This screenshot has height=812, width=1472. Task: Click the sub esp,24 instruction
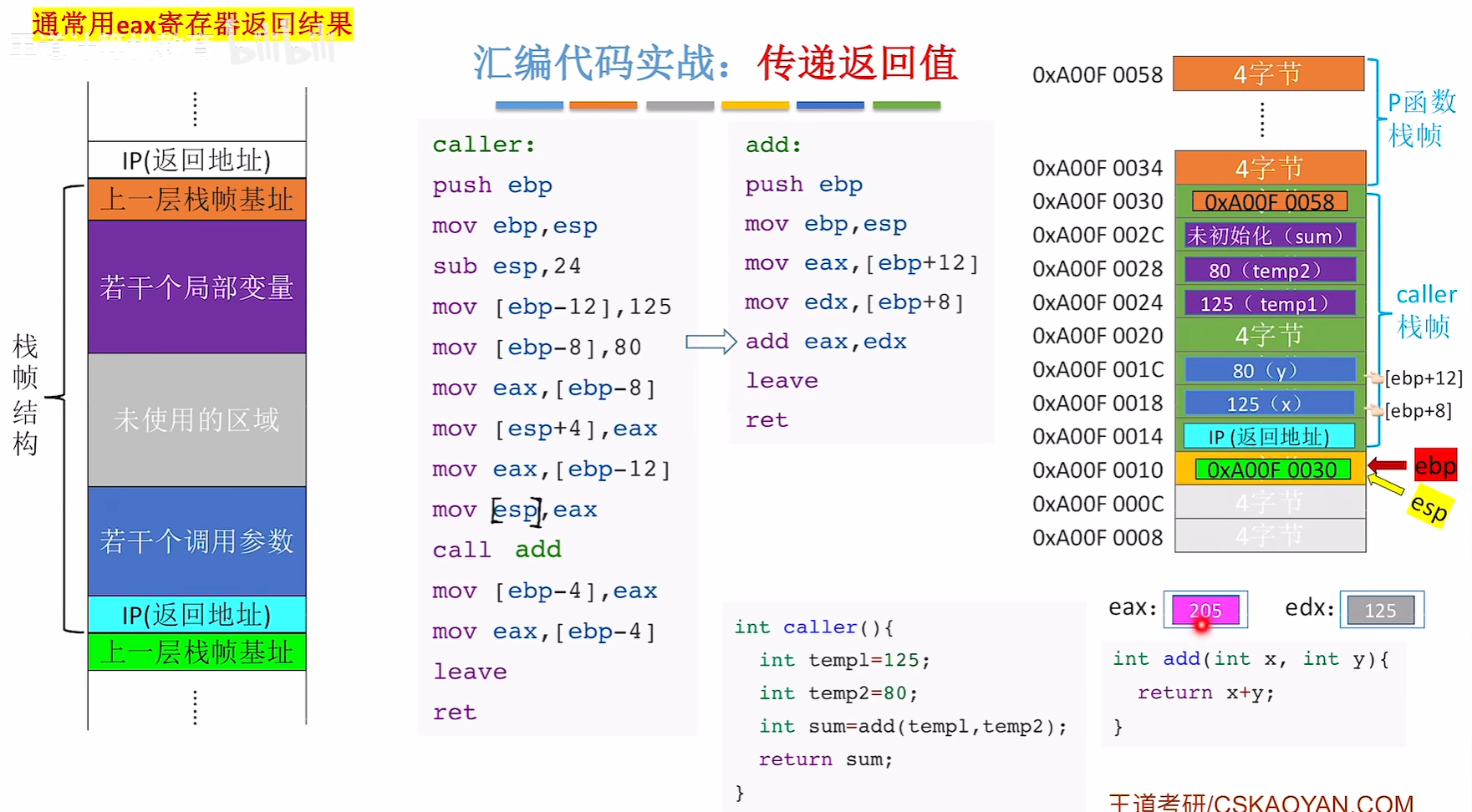coord(506,266)
